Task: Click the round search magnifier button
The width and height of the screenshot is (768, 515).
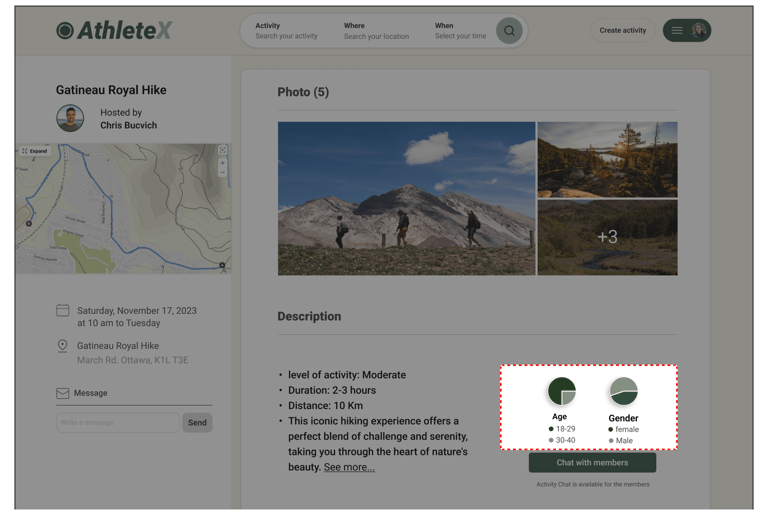Action: (509, 31)
